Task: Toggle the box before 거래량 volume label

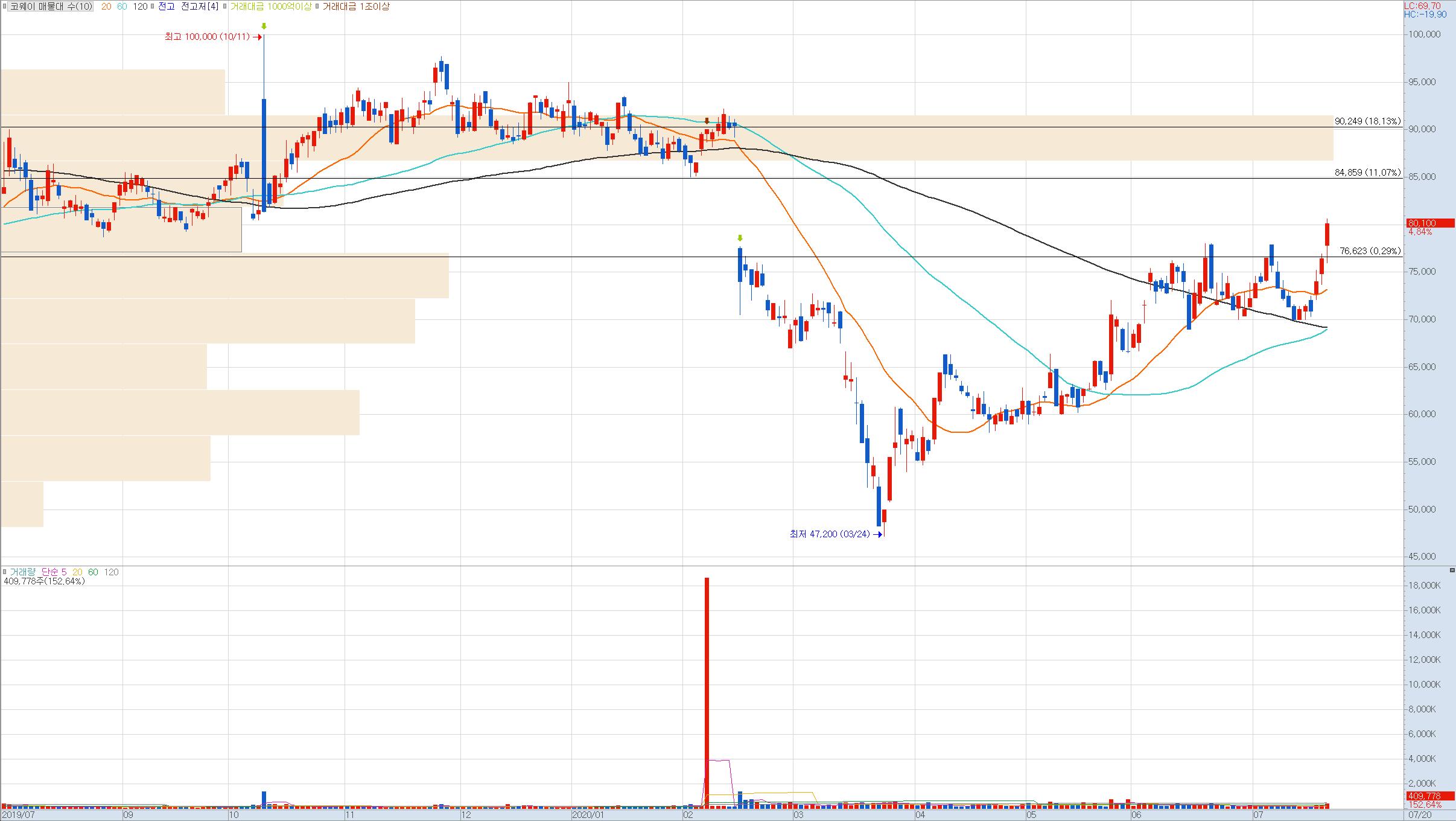Action: coord(5,572)
